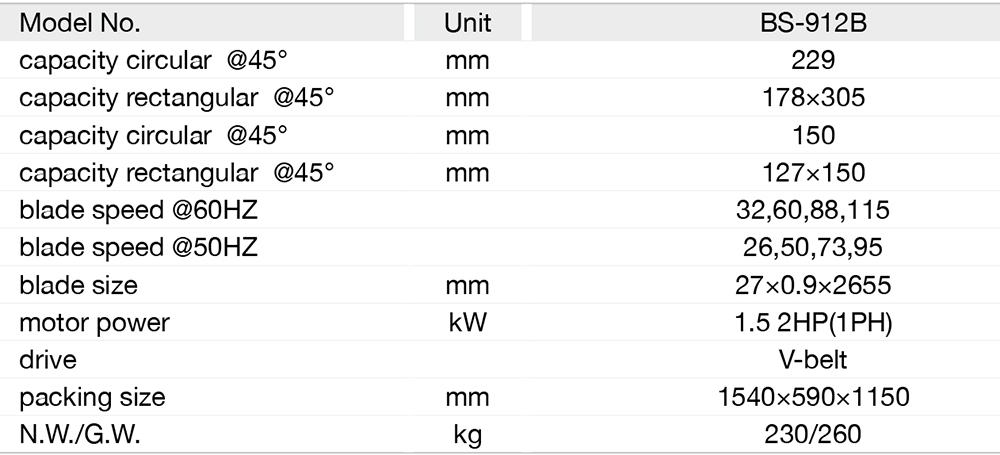Select the 32,60,88,115 speed values
Screen dimensions: 1000x455
813,210
